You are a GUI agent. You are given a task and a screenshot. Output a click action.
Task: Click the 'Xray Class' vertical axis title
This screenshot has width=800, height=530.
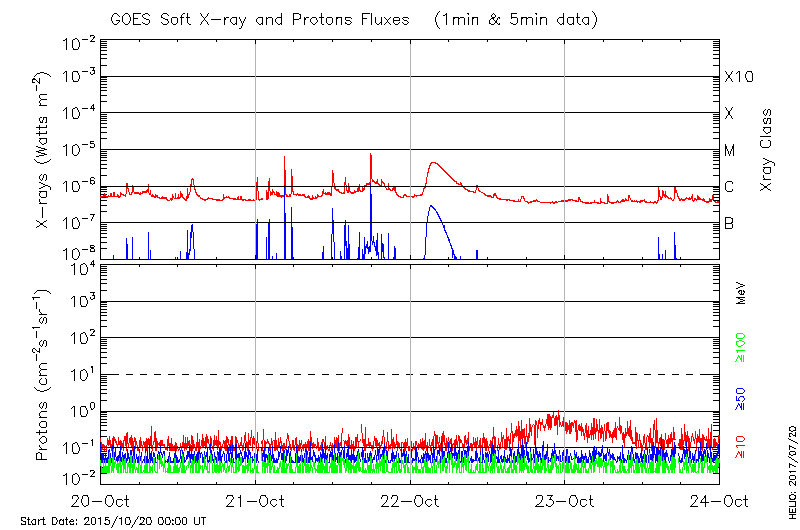coord(767,150)
